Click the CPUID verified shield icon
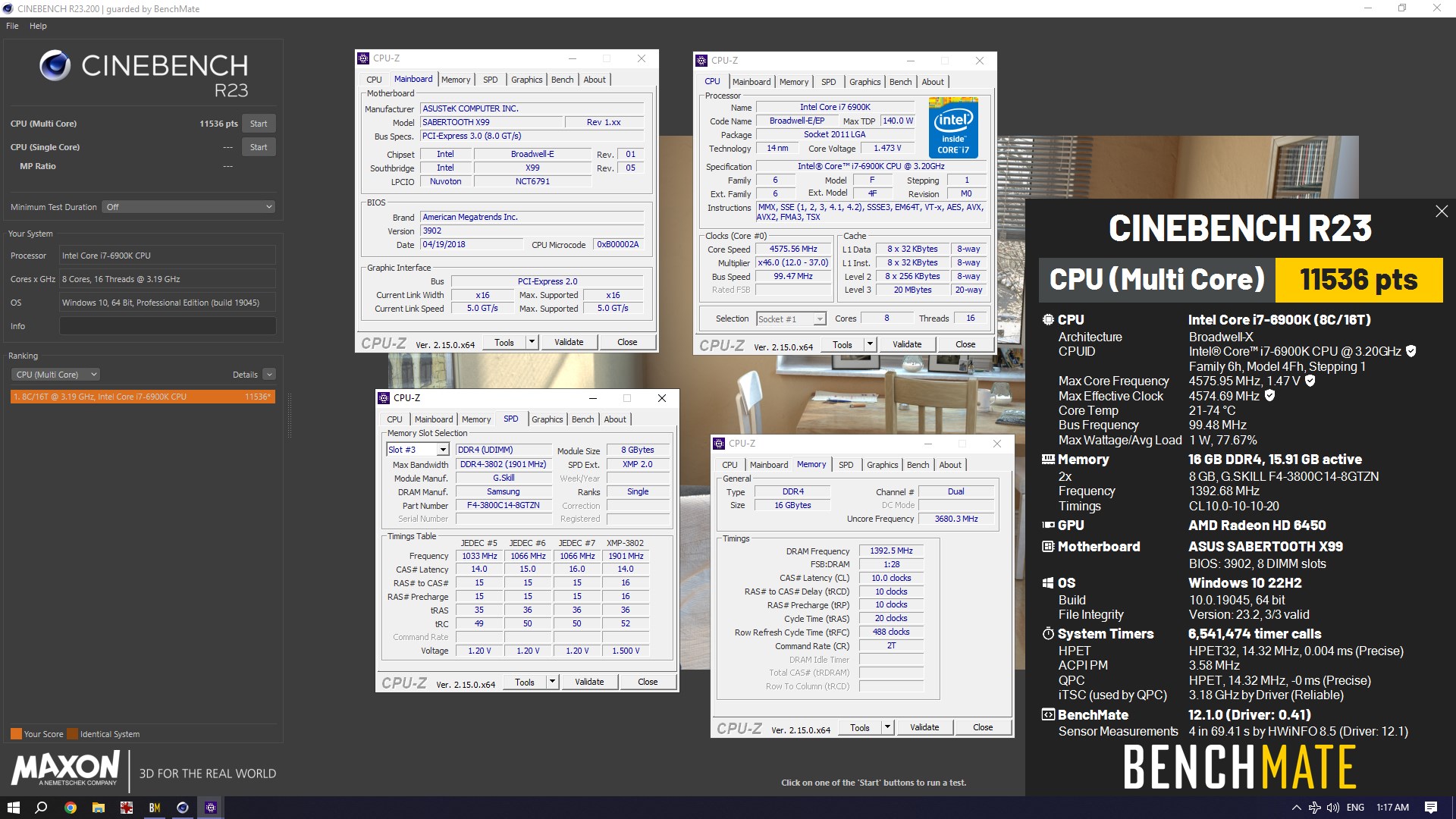1456x819 pixels. (x=1411, y=351)
